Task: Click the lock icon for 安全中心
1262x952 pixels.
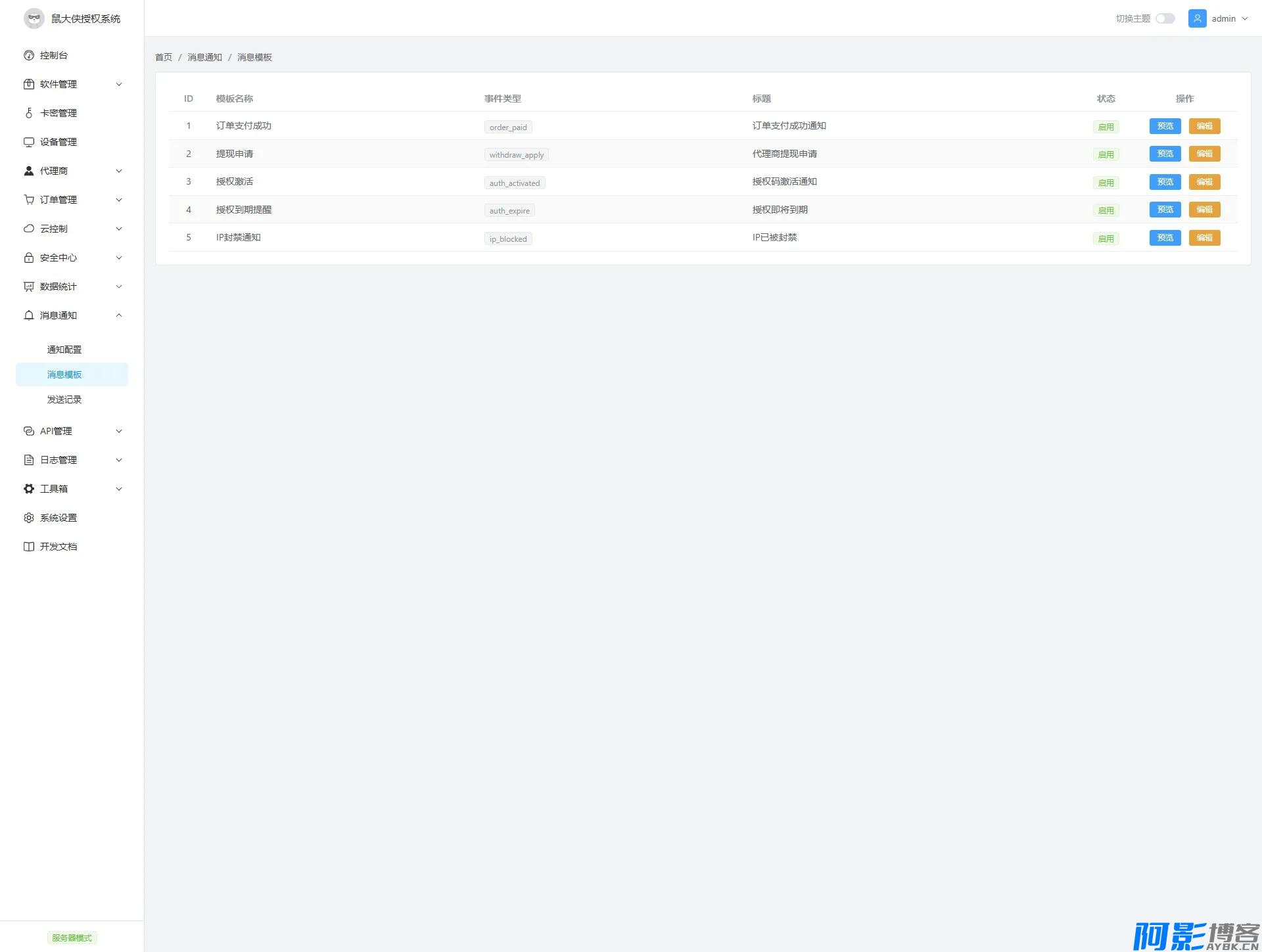Action: pos(29,258)
